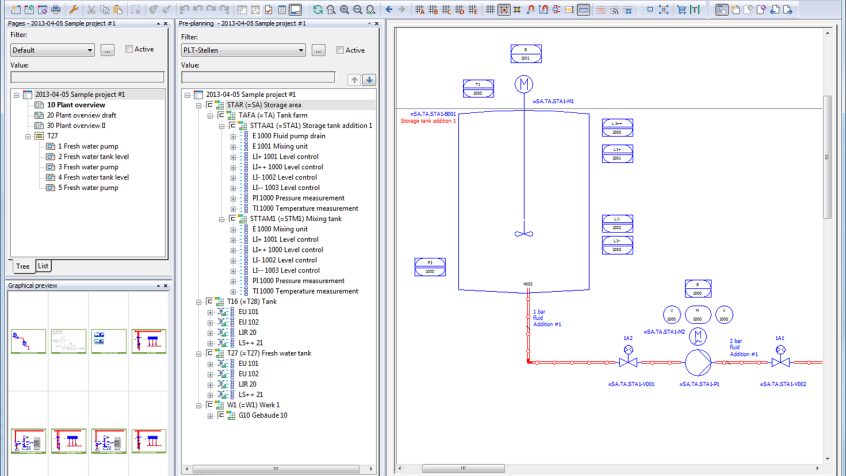This screenshot has width=846, height=476.
Task: Click the up arrow button in Pre-planning
Action: click(x=354, y=80)
